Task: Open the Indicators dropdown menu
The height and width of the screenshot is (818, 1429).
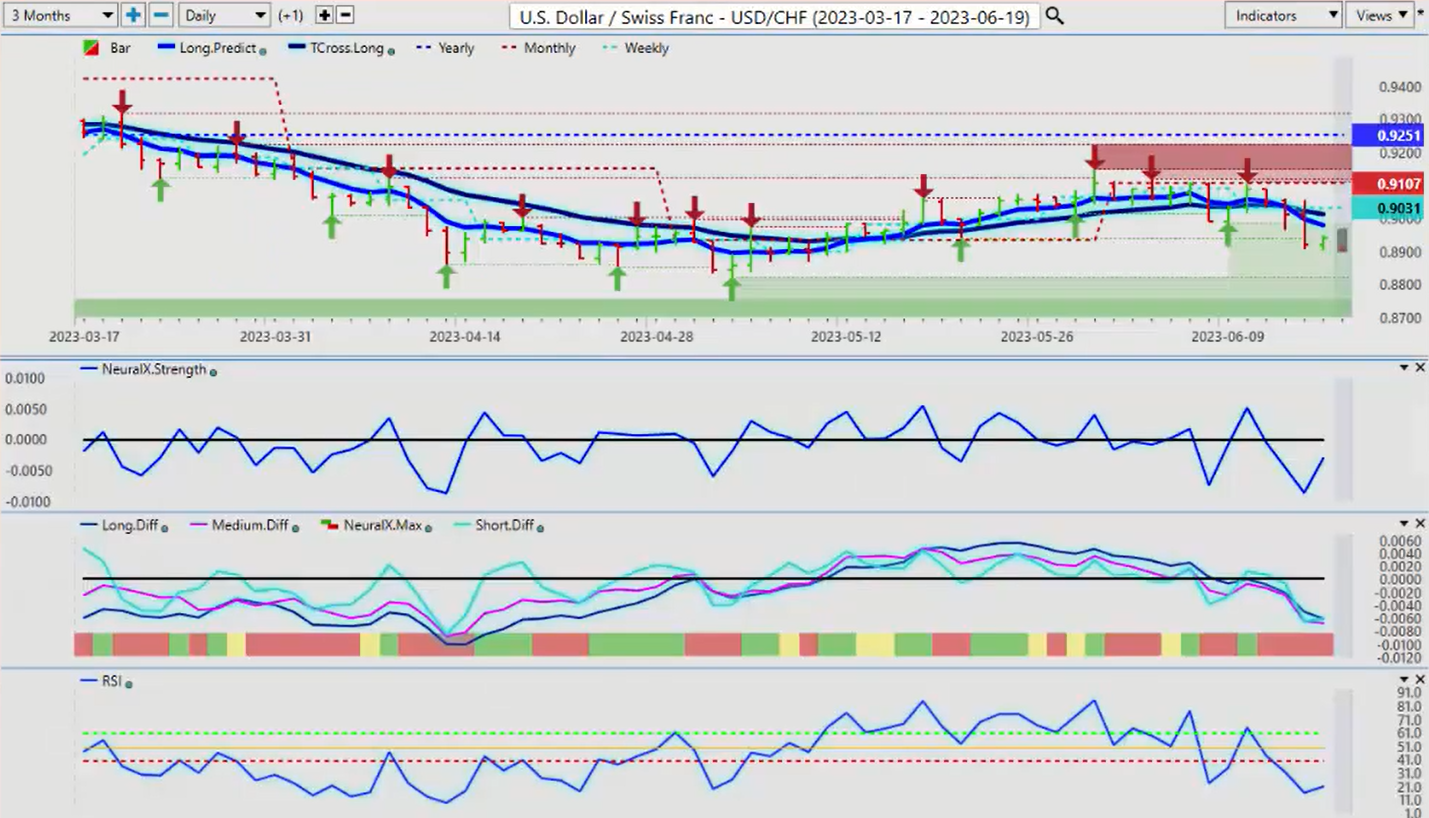Action: coord(1283,15)
